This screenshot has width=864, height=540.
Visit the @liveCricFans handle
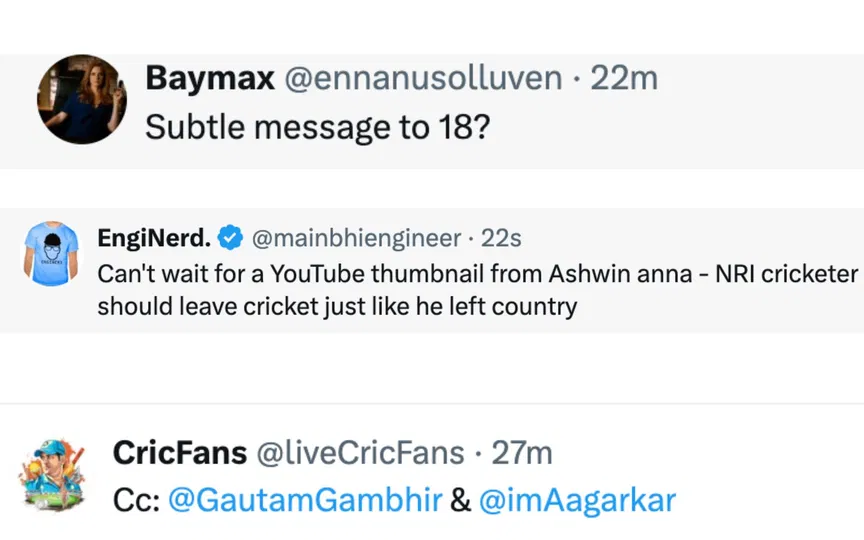(x=361, y=453)
